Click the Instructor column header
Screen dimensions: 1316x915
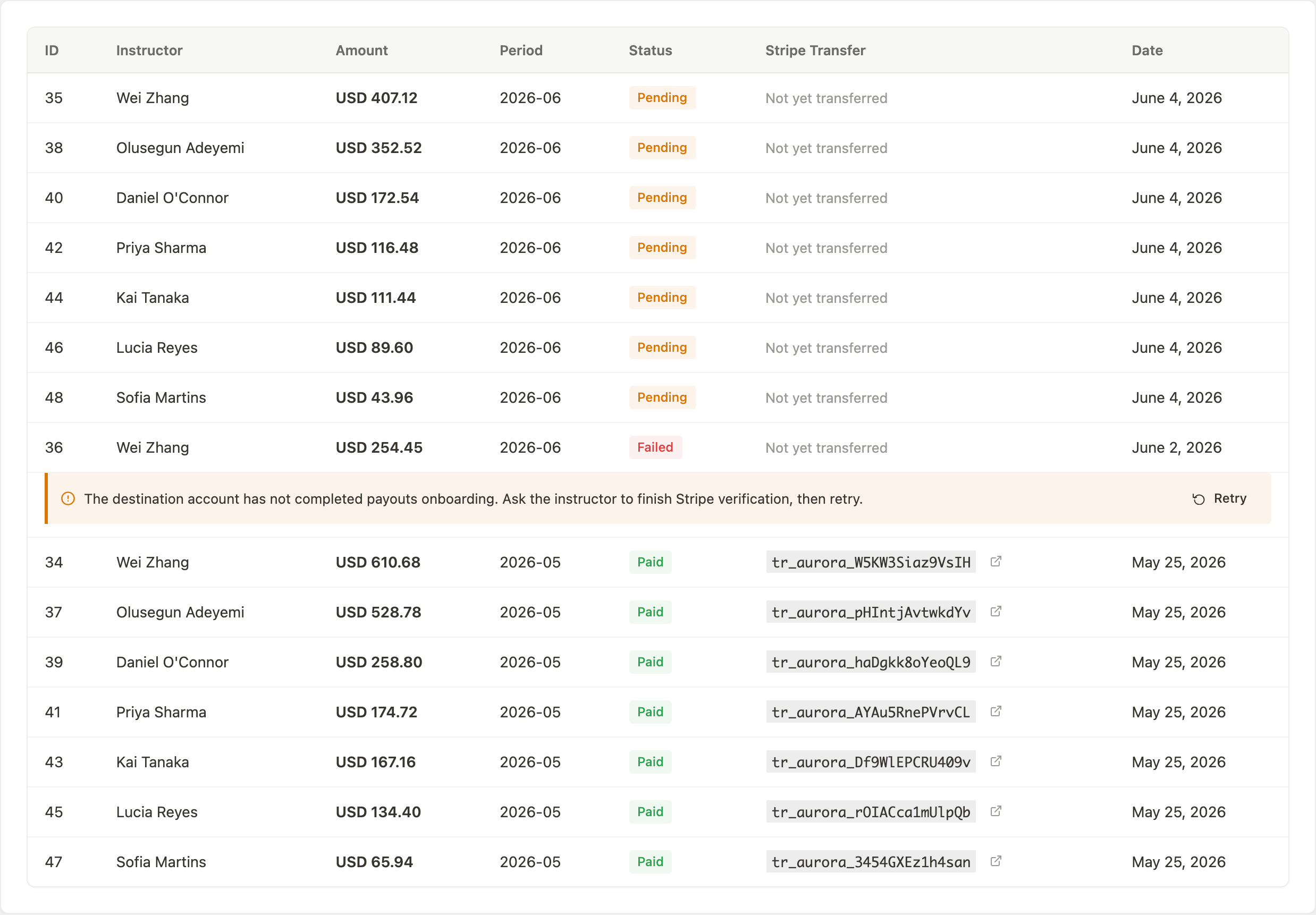[x=149, y=50]
